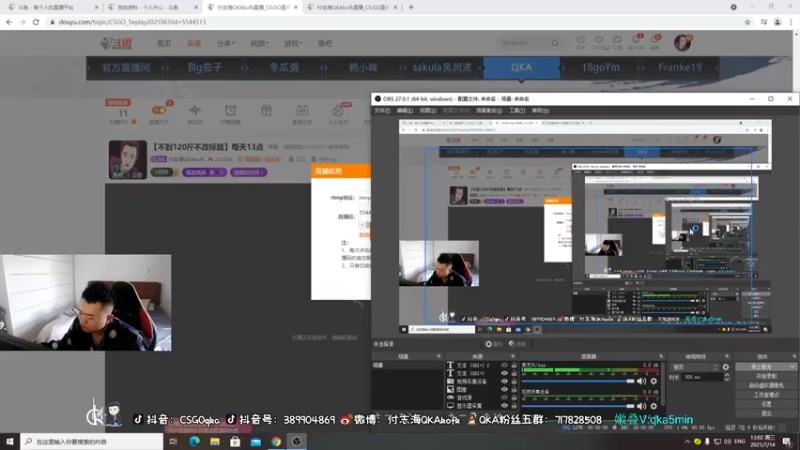Open properties of the selected OBS source
Viewport: 800px width, 450px height.
[x=493, y=344]
